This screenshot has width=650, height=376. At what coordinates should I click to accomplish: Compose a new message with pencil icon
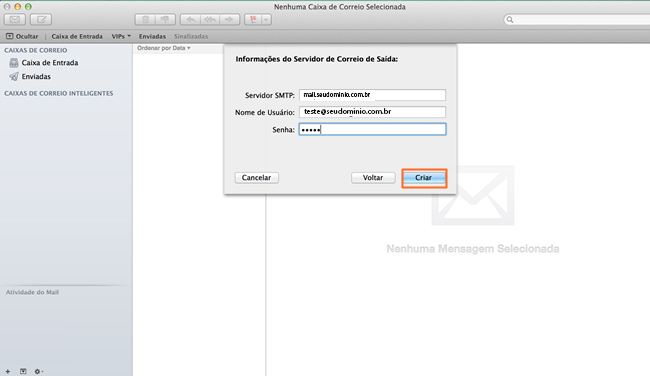(41, 19)
